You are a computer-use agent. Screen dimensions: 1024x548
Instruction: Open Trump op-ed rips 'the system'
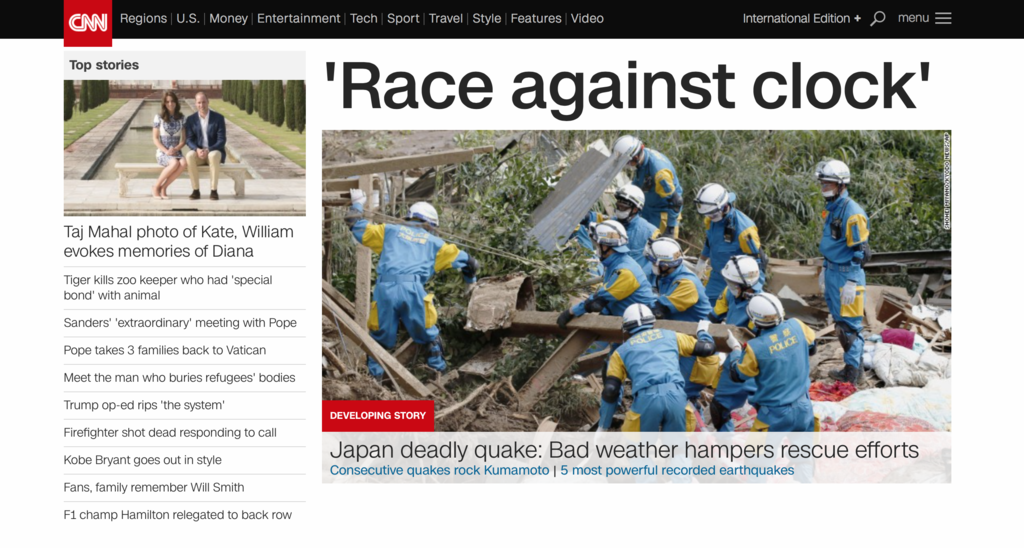click(144, 405)
